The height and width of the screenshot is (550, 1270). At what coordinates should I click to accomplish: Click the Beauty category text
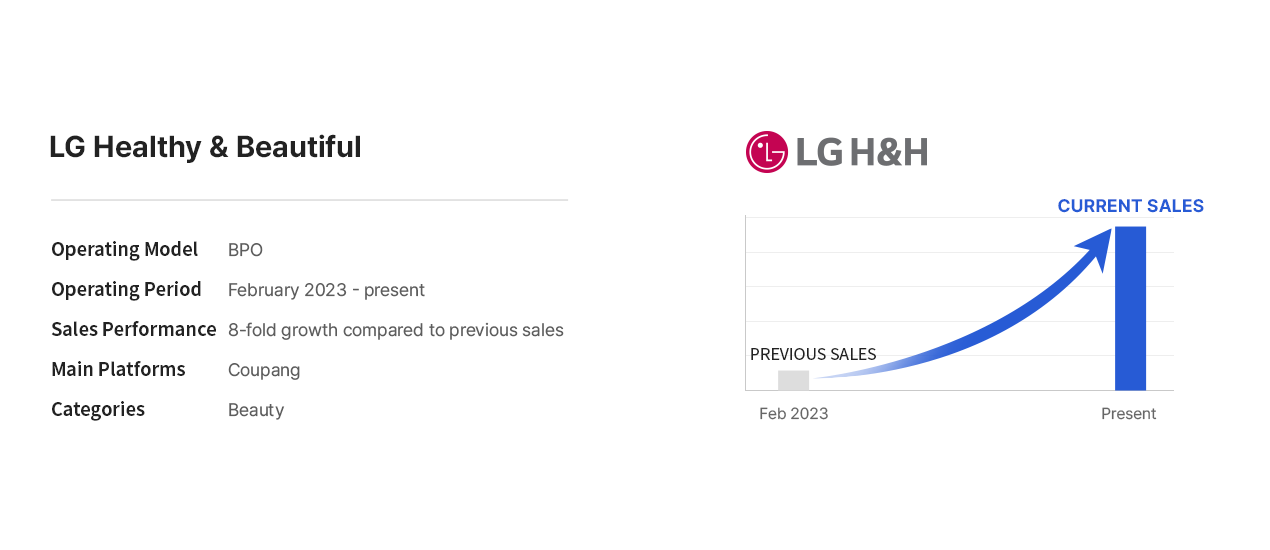256,410
